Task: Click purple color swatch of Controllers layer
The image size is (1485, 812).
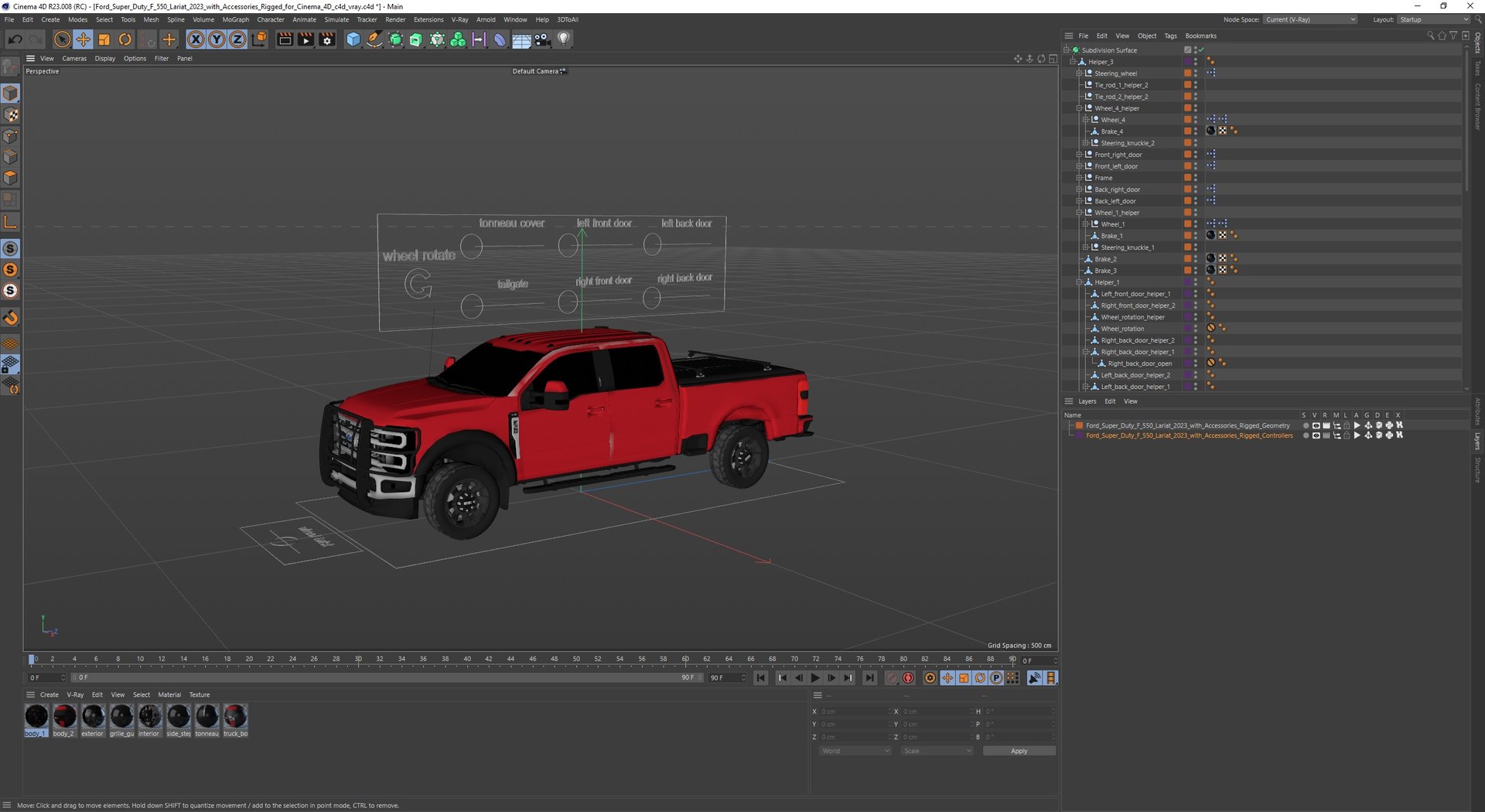Action: (x=1079, y=435)
